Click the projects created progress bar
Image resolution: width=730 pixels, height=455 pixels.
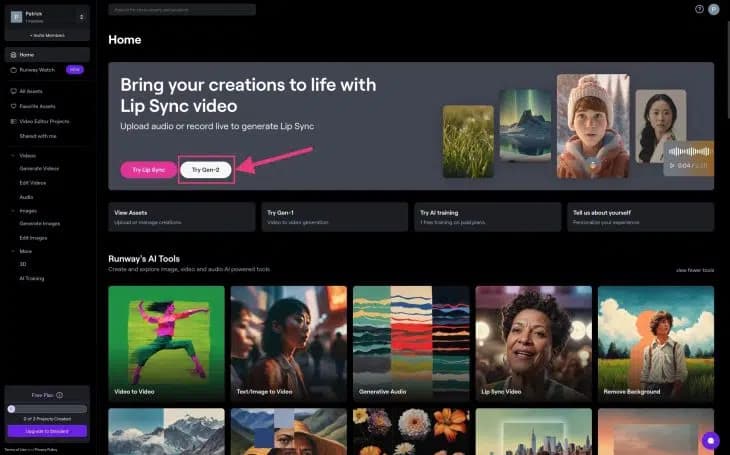[x=47, y=409]
